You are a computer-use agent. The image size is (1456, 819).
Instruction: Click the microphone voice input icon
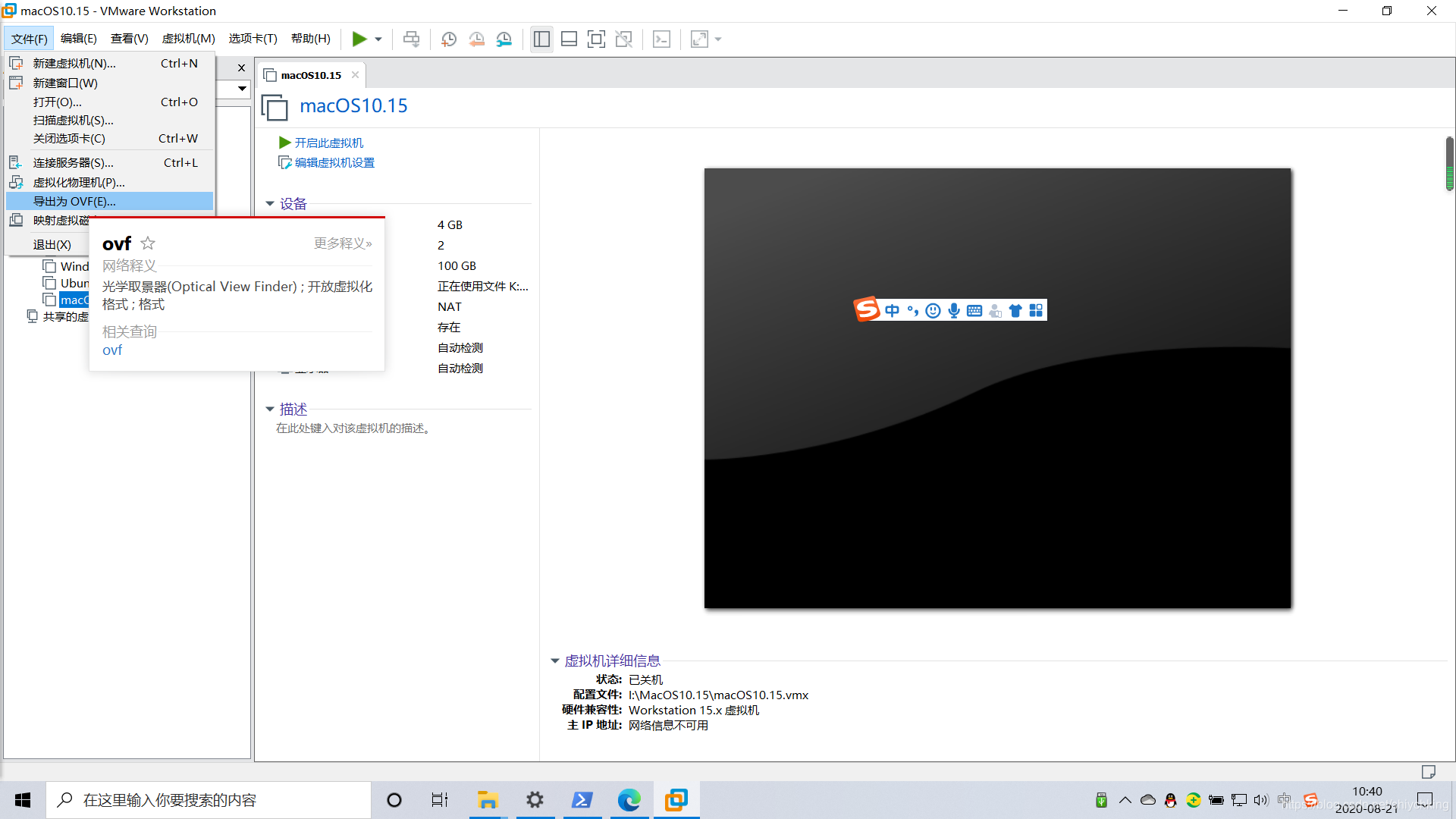(954, 311)
